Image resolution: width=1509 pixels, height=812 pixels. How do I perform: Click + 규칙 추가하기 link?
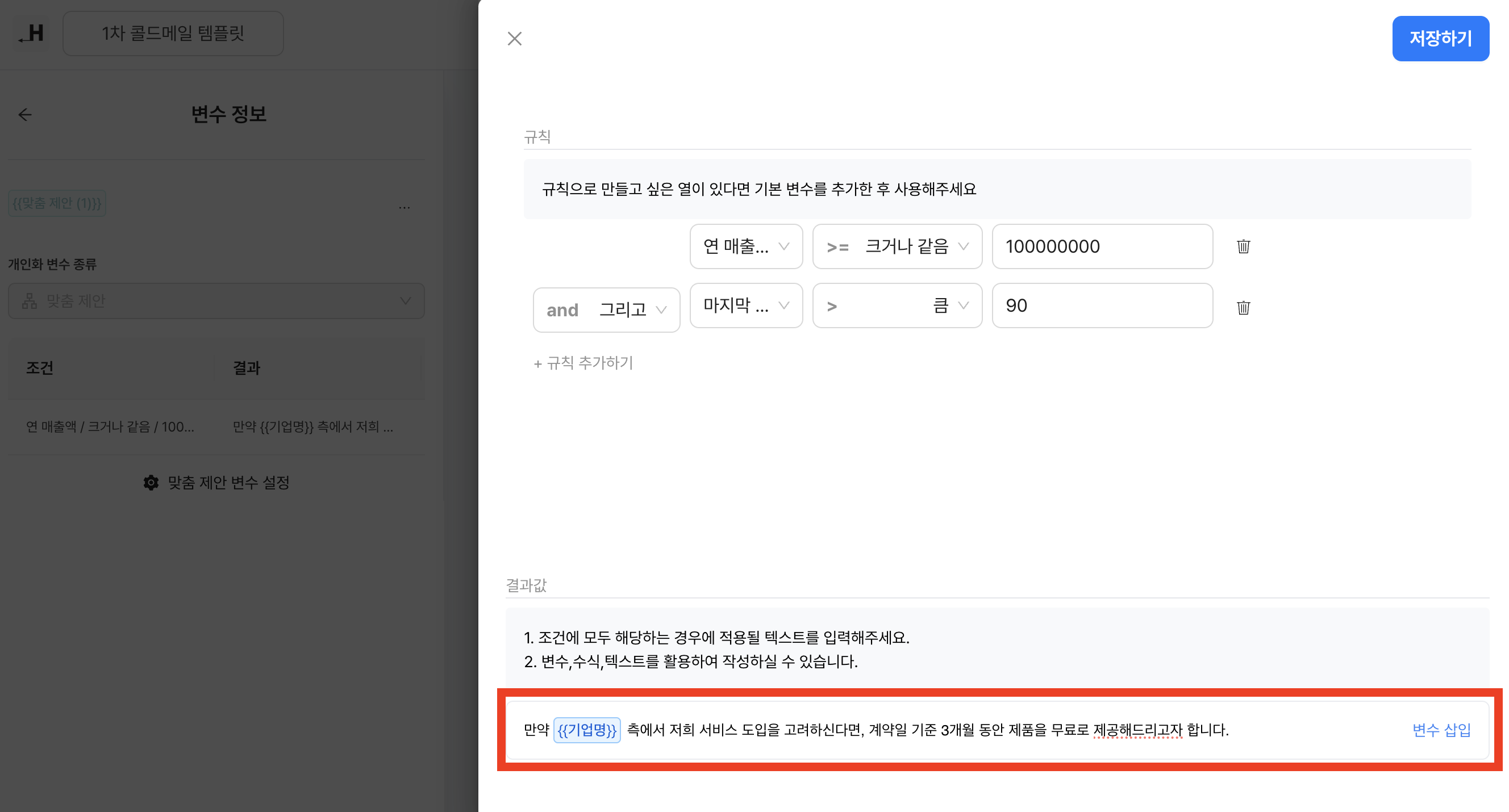point(583,363)
